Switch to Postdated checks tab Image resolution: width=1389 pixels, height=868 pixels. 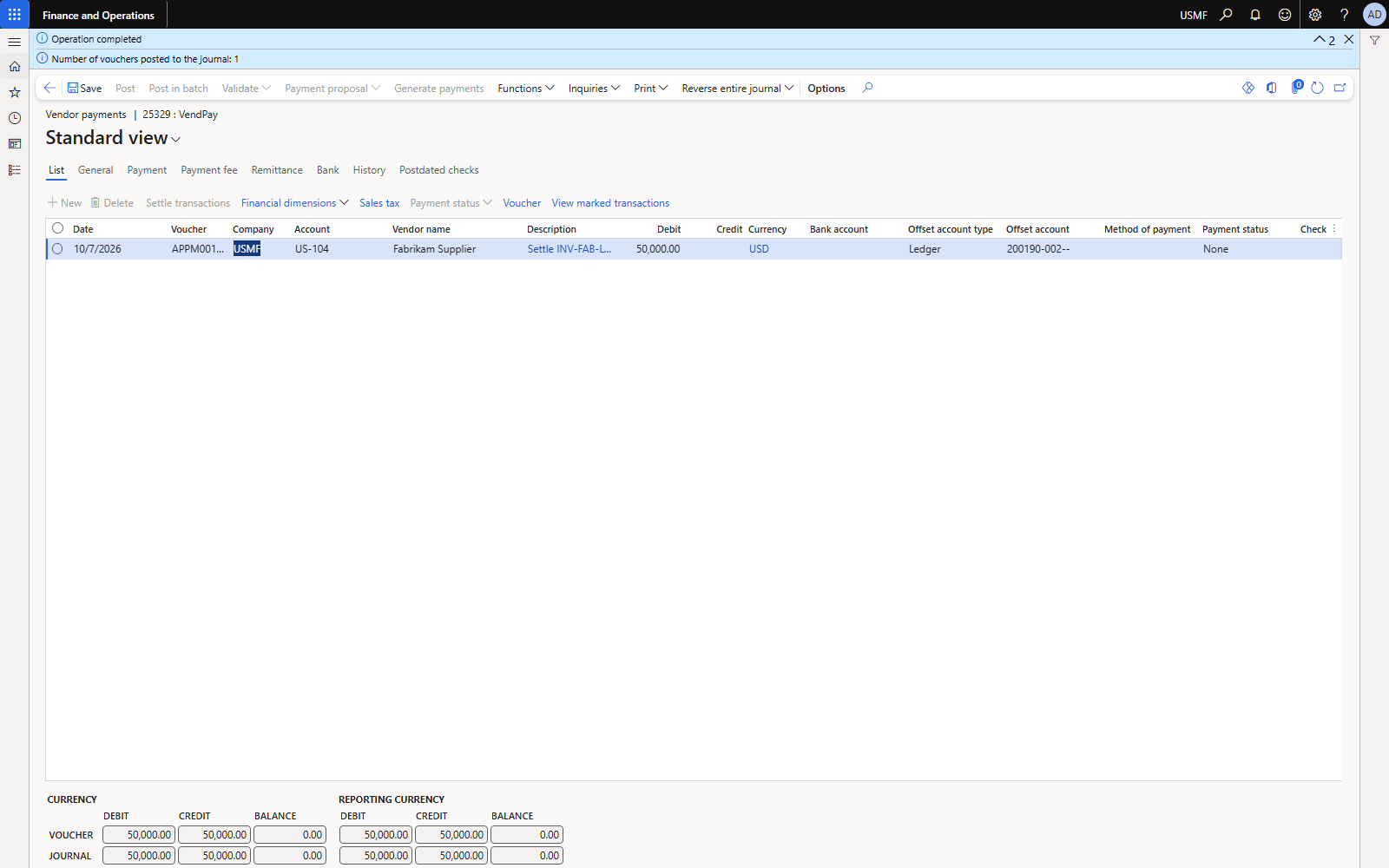pyautogui.click(x=439, y=170)
